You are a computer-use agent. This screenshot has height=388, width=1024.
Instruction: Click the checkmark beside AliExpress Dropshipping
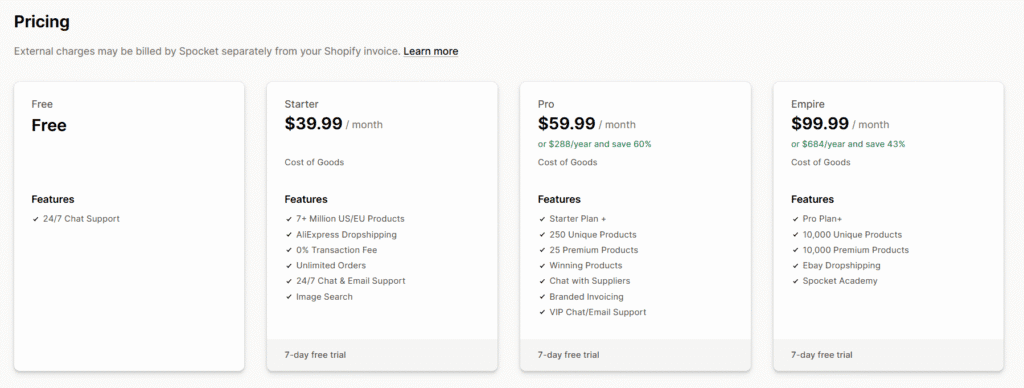tap(289, 235)
